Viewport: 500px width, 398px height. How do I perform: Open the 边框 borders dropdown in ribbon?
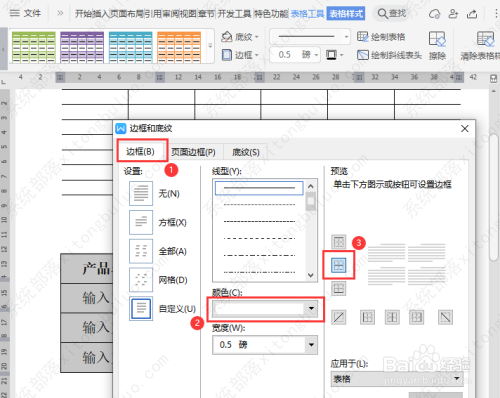(240, 55)
